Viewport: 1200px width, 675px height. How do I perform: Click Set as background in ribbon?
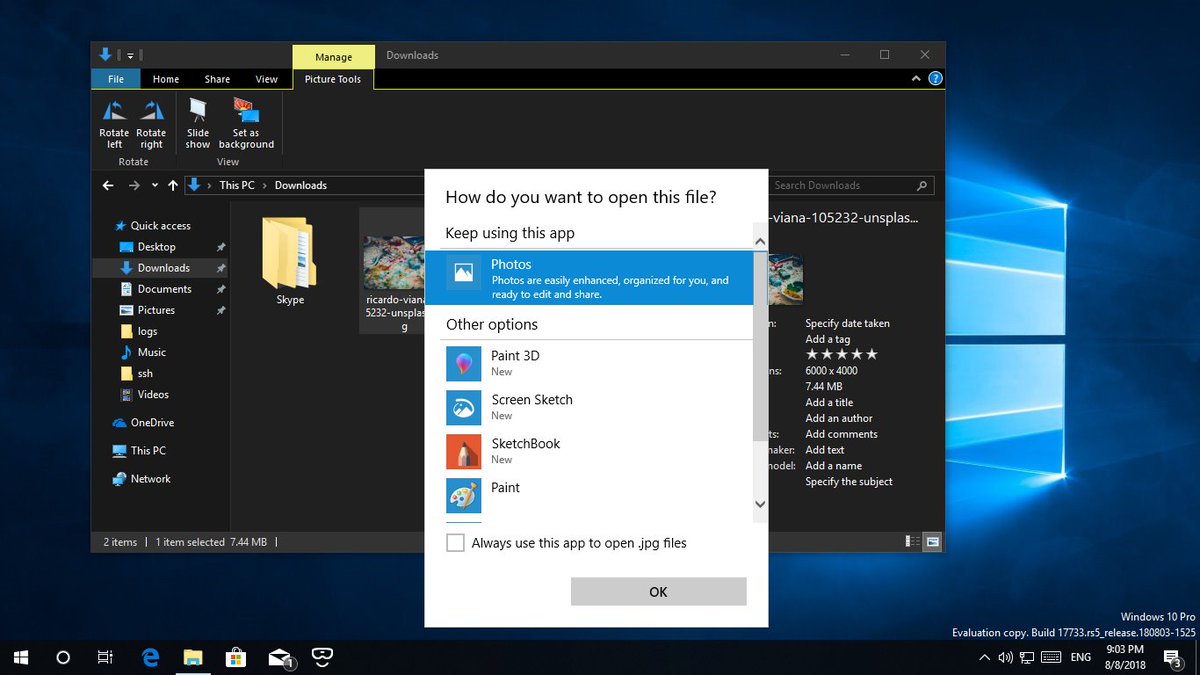pos(246,124)
